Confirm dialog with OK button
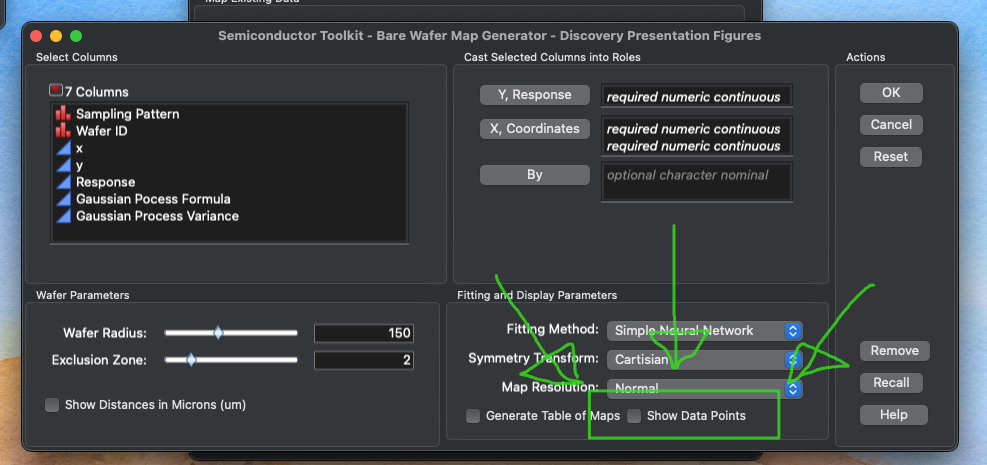Image resolution: width=987 pixels, height=465 pixels. 891,92
